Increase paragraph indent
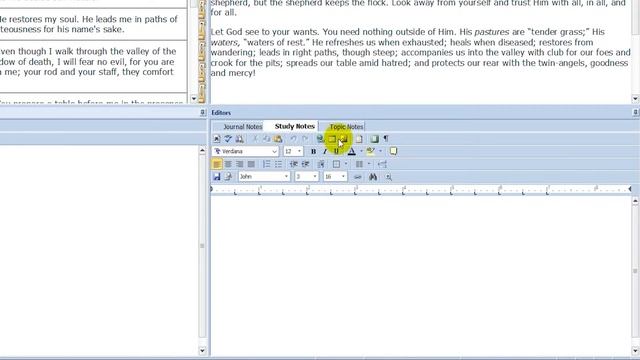This screenshot has height=360, width=640. (305, 164)
